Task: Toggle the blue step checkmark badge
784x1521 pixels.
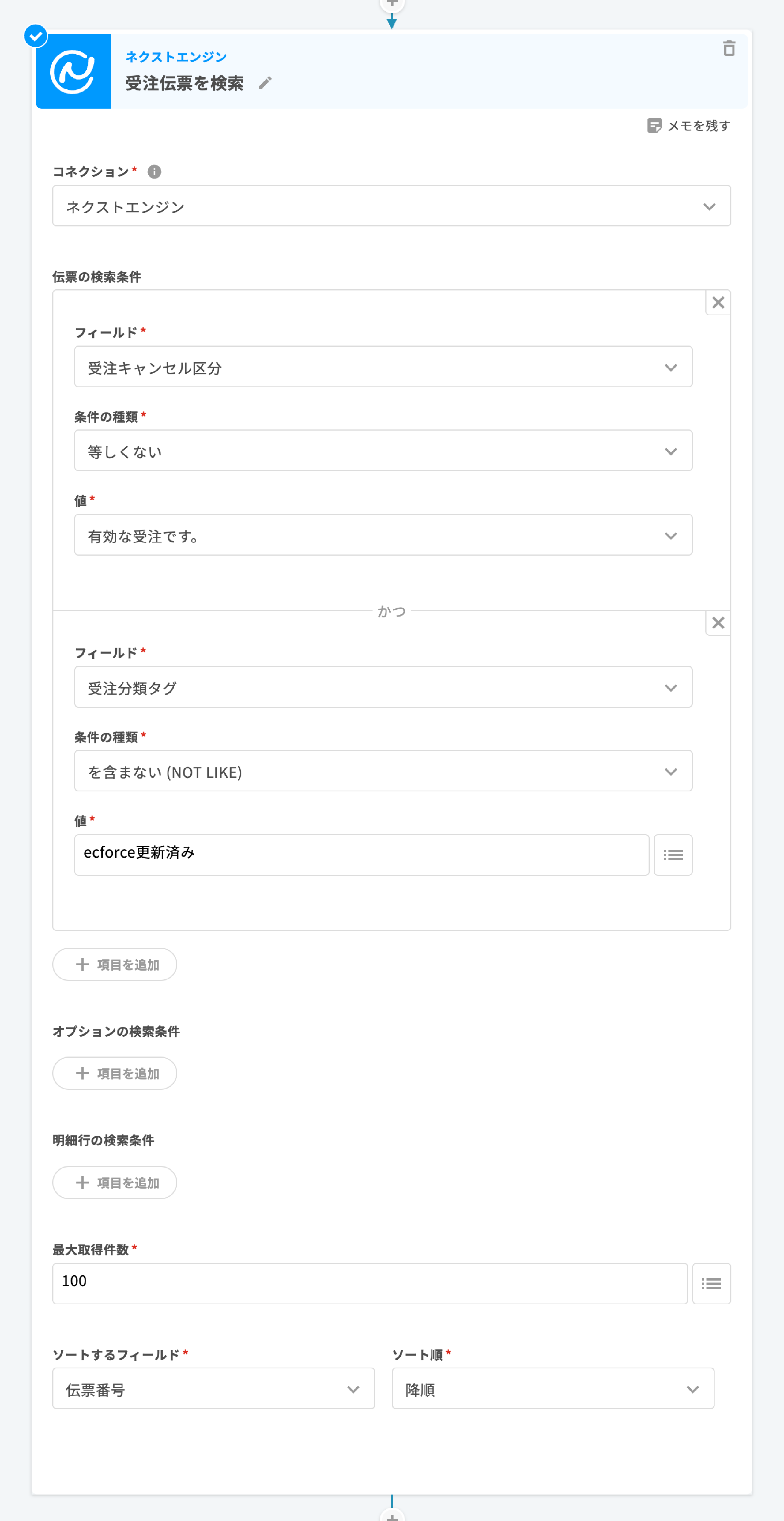Action: click(36, 36)
